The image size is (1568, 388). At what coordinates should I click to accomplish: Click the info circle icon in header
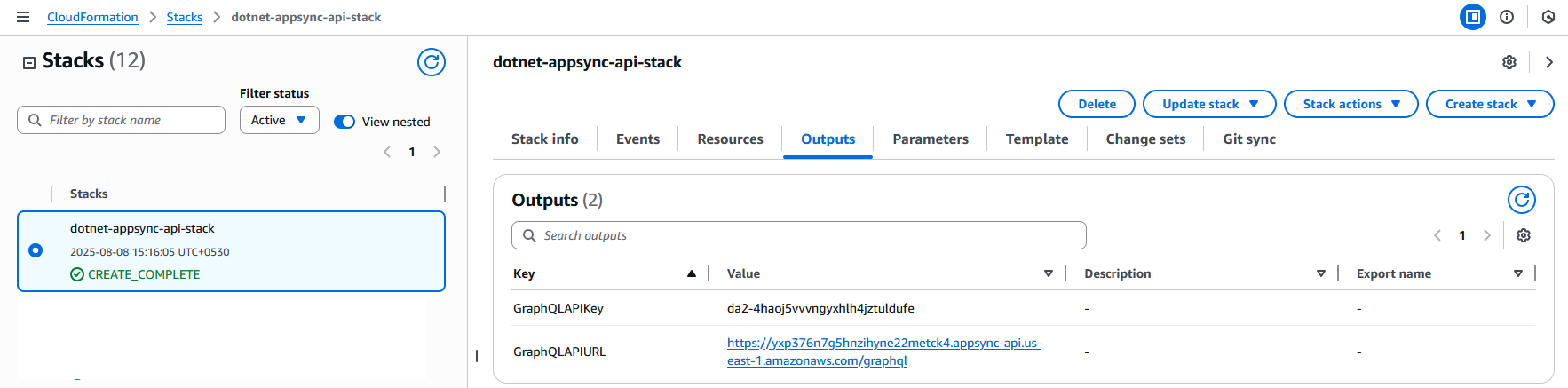coord(1507,17)
